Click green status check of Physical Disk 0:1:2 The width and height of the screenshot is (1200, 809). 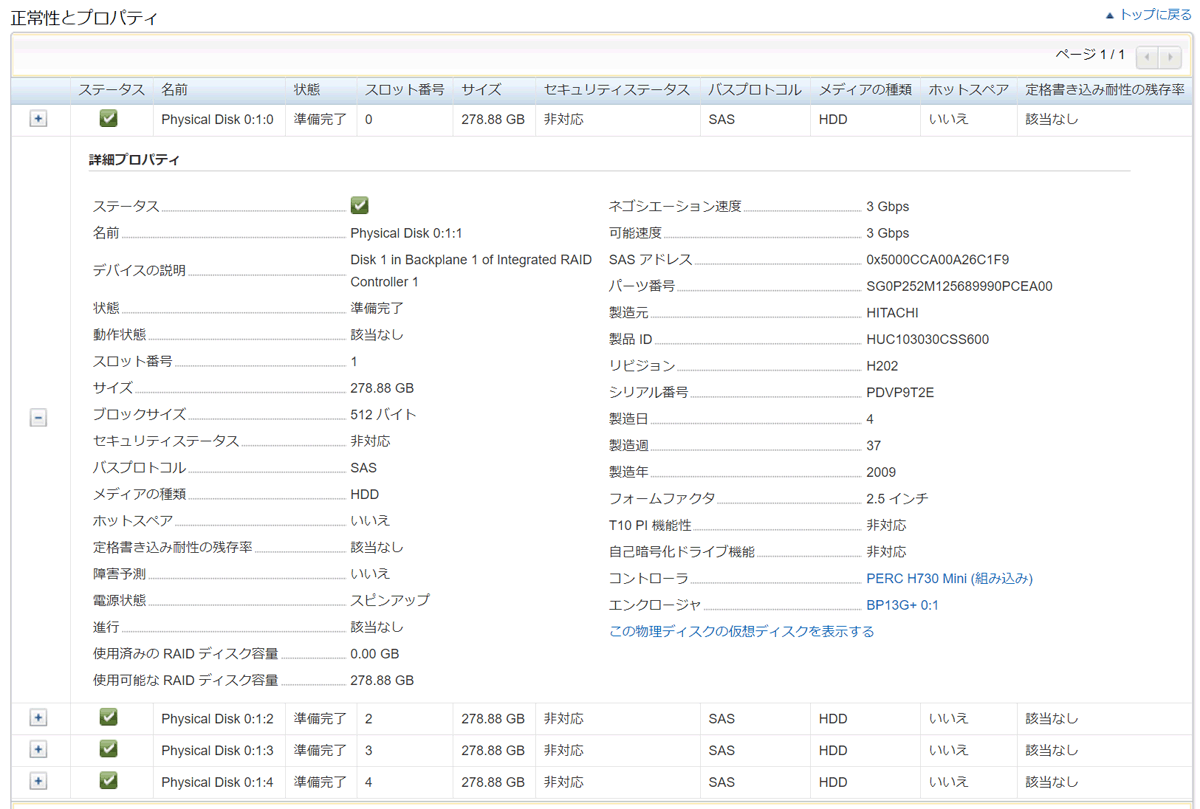(x=109, y=717)
